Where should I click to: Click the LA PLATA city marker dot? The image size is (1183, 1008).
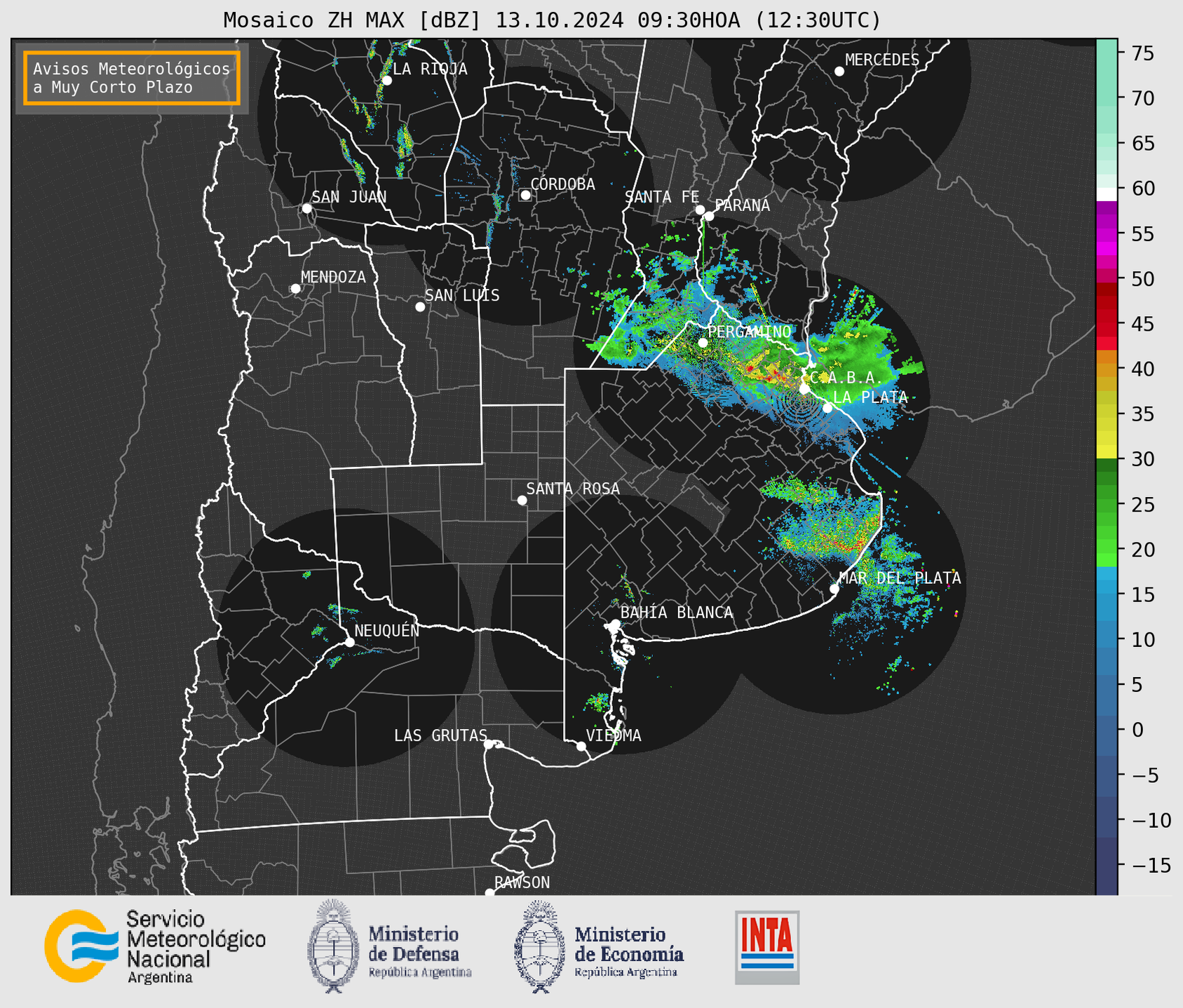click(827, 408)
